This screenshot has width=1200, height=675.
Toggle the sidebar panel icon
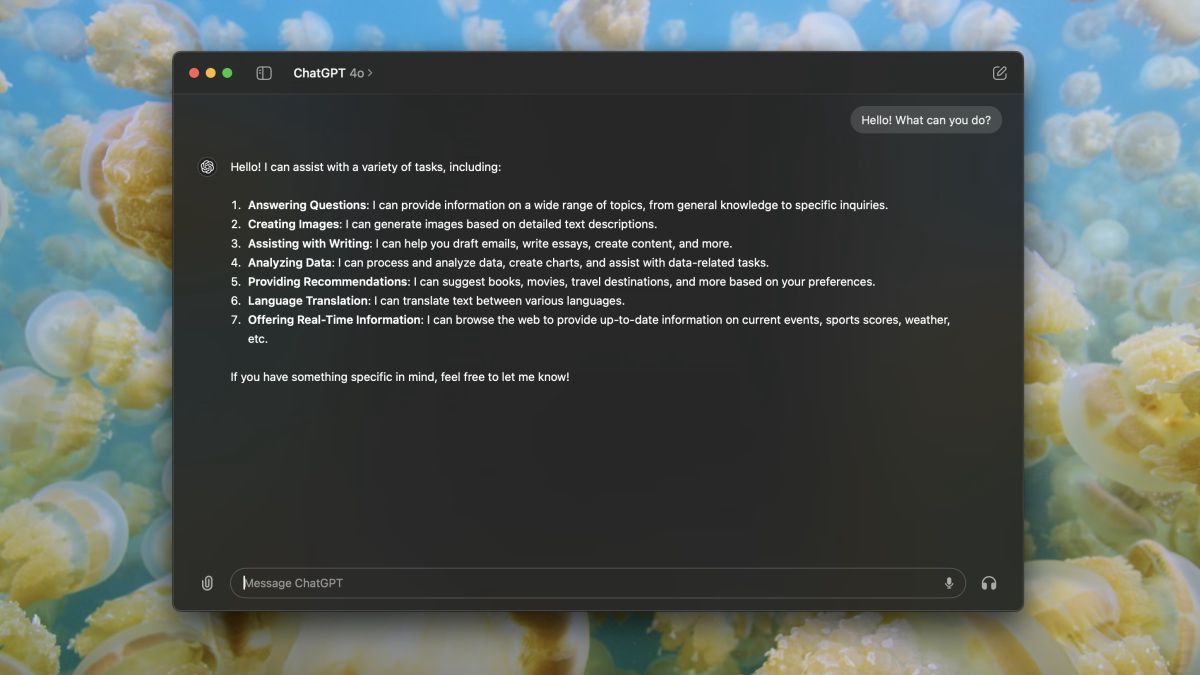click(x=264, y=73)
